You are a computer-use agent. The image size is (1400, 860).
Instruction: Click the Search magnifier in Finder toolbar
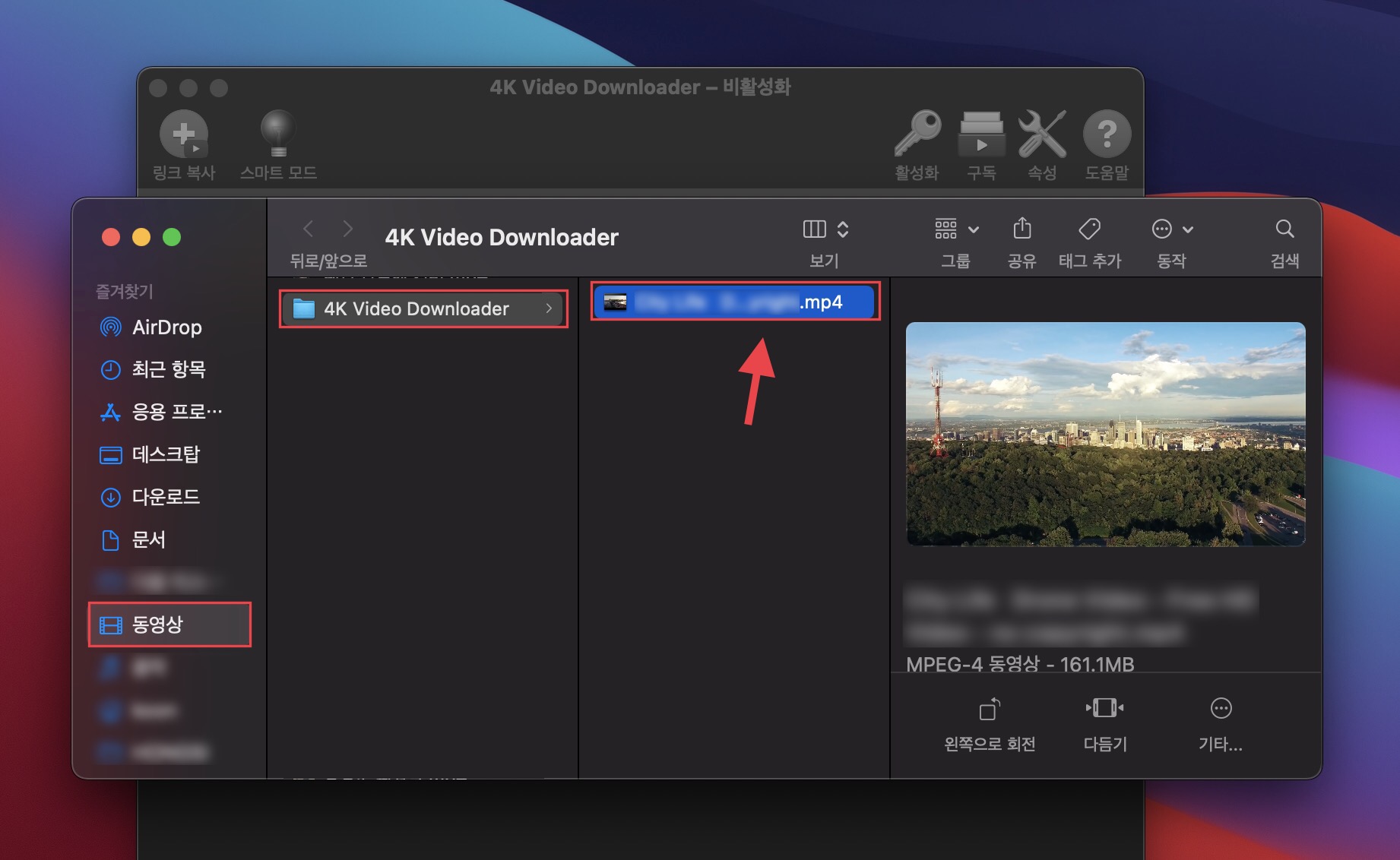(x=1284, y=229)
